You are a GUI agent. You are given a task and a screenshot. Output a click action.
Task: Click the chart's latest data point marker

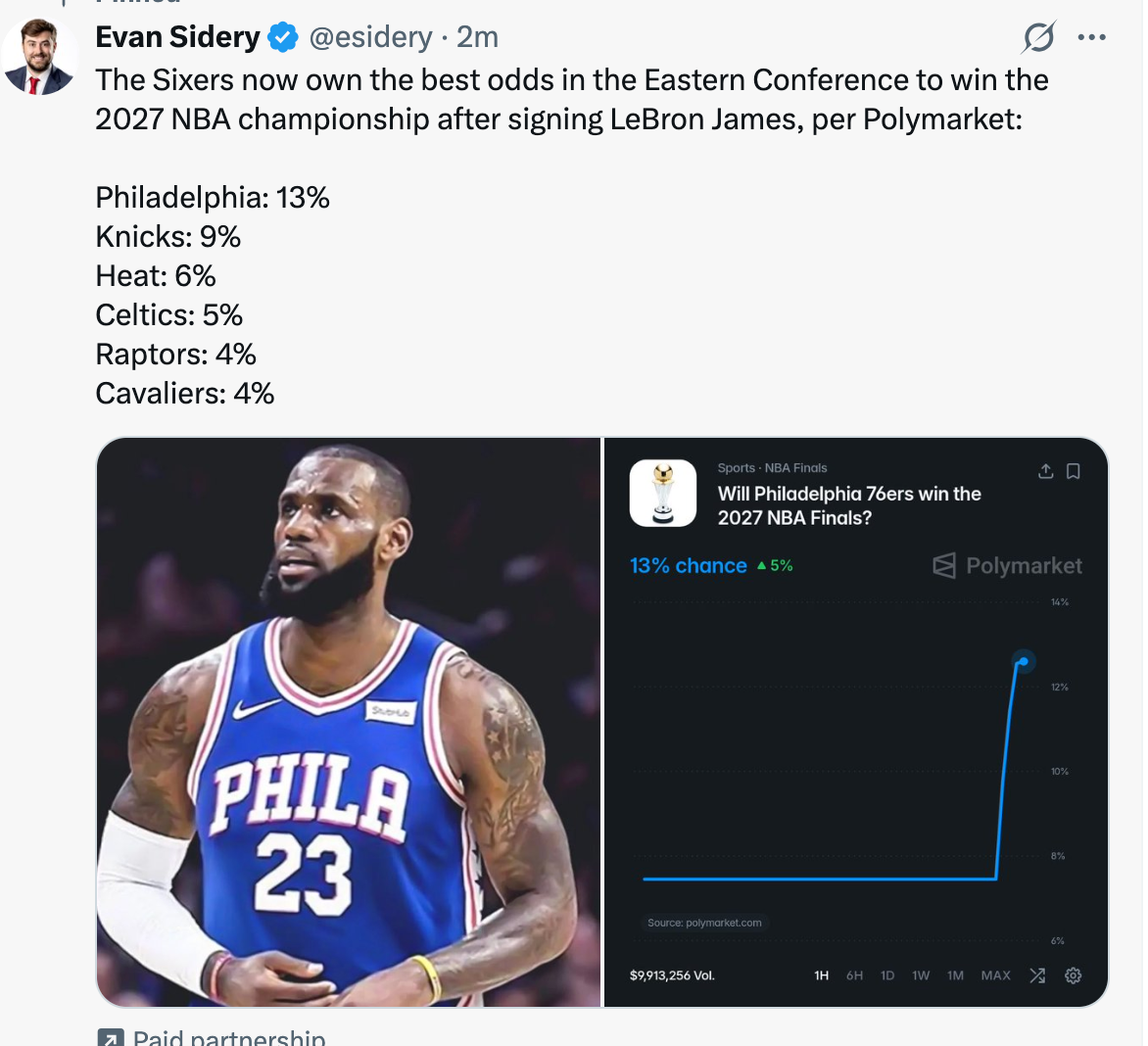click(1024, 662)
